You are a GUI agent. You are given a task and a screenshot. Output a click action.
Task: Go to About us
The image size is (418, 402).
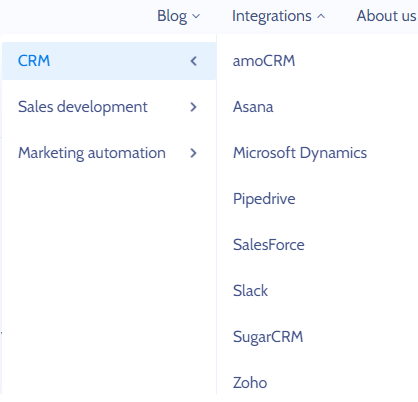pos(386,16)
